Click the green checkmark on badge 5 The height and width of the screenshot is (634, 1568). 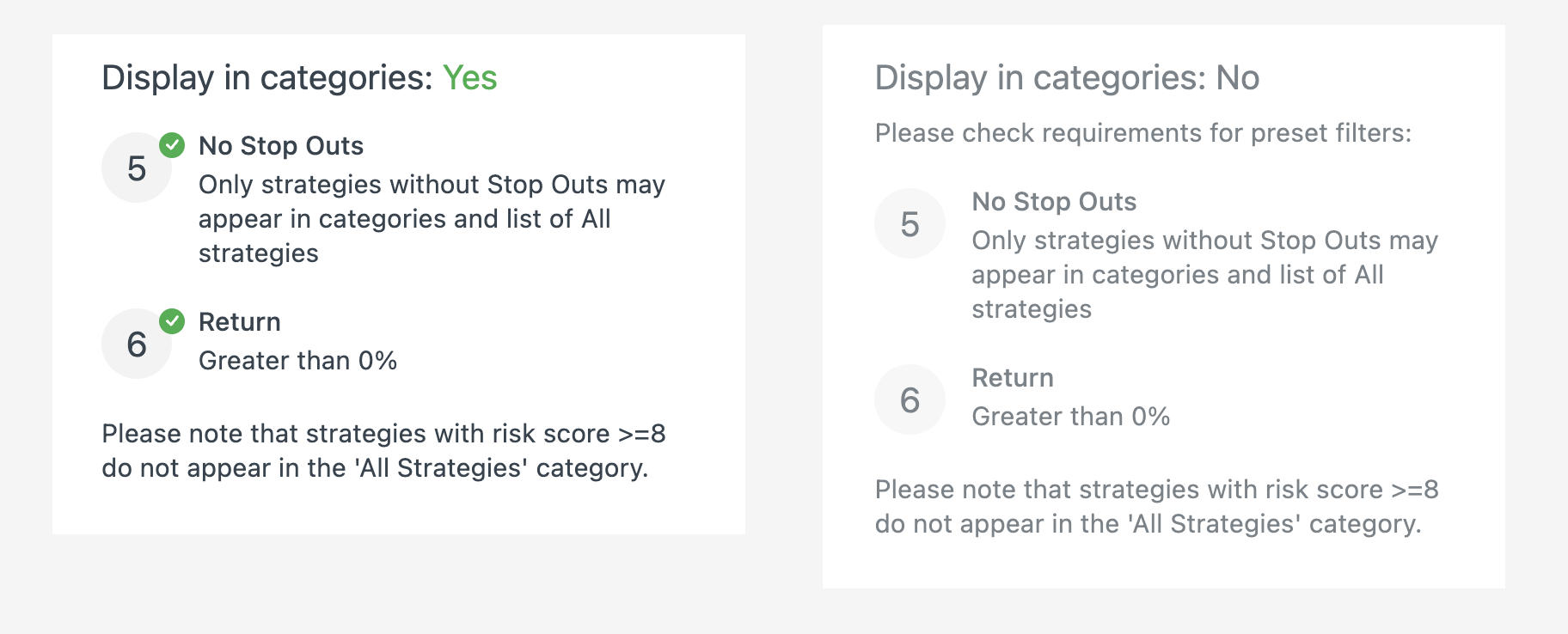point(172,145)
